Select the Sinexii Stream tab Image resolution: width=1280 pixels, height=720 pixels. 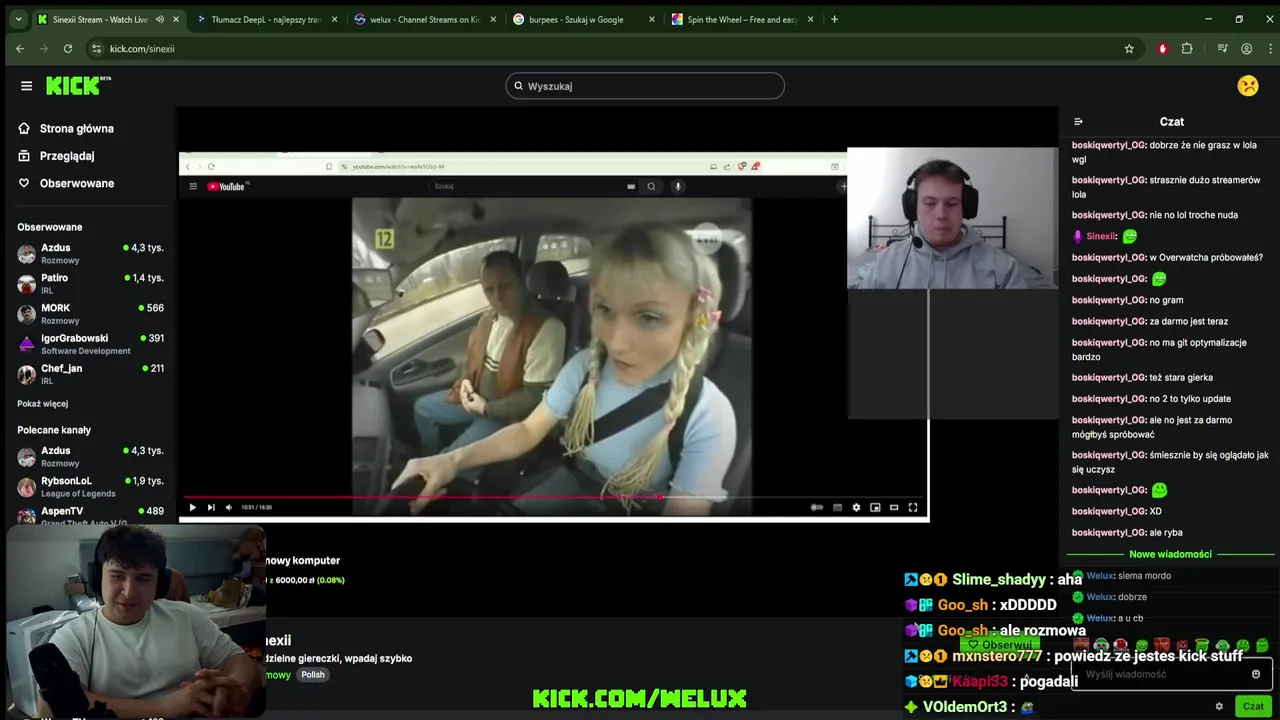100,19
